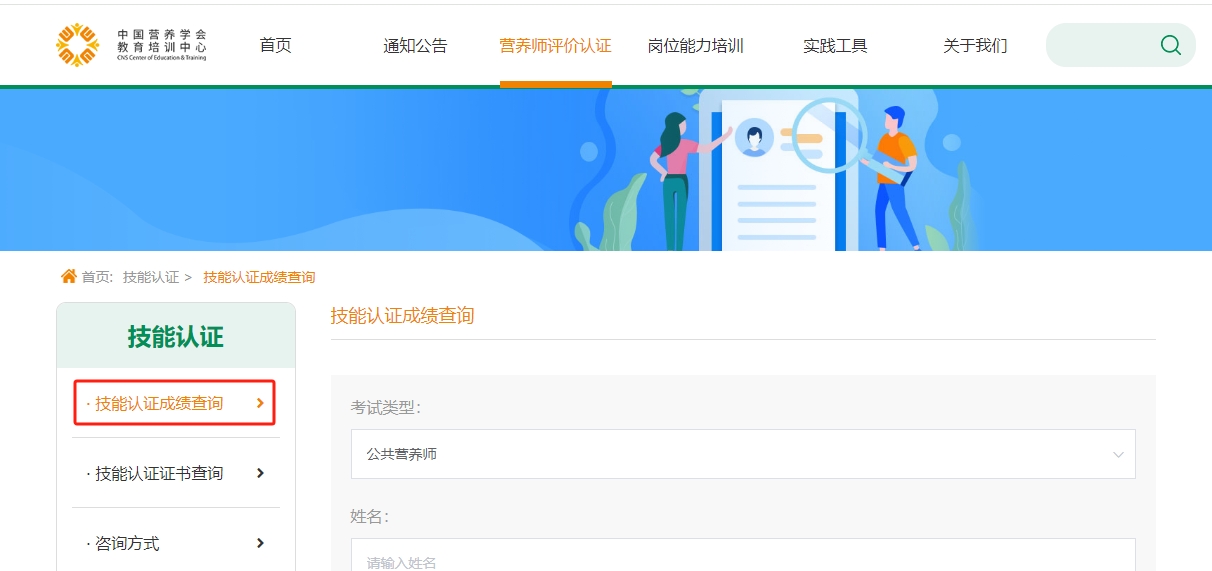This screenshot has height=571, width=1212.
Task: Click the chevron next to 技能认证成绩查询
Action: click(x=260, y=403)
